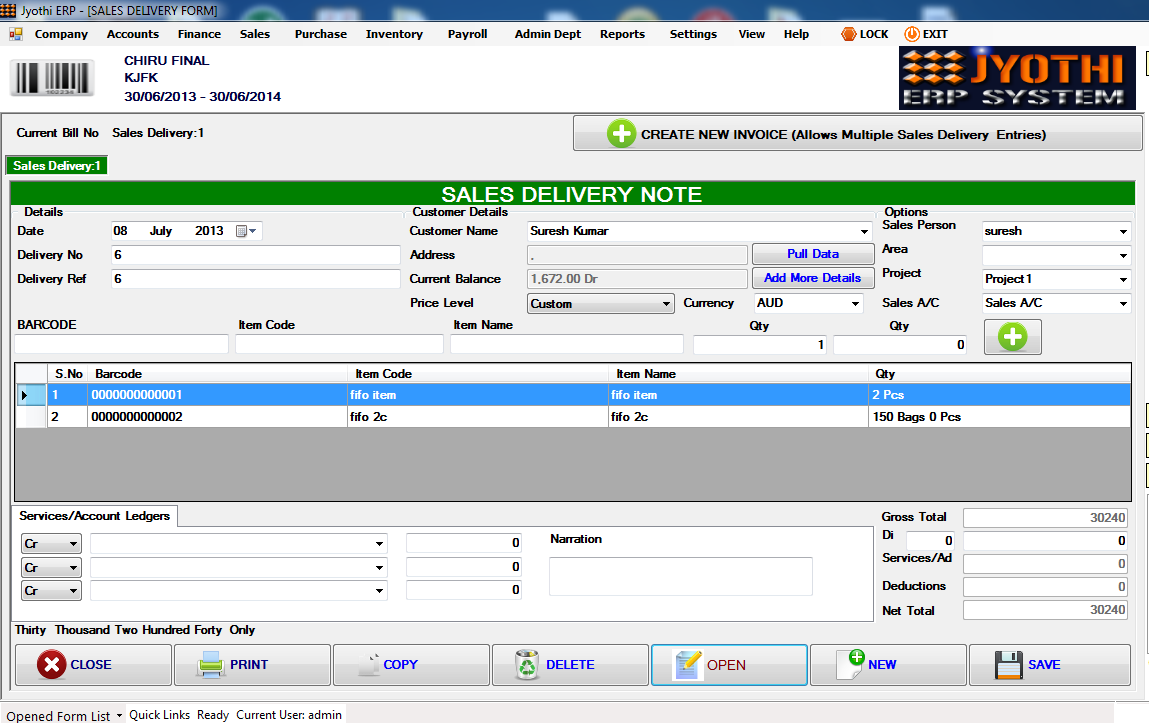Click the recycle icon on the DELETE button

tap(527, 663)
